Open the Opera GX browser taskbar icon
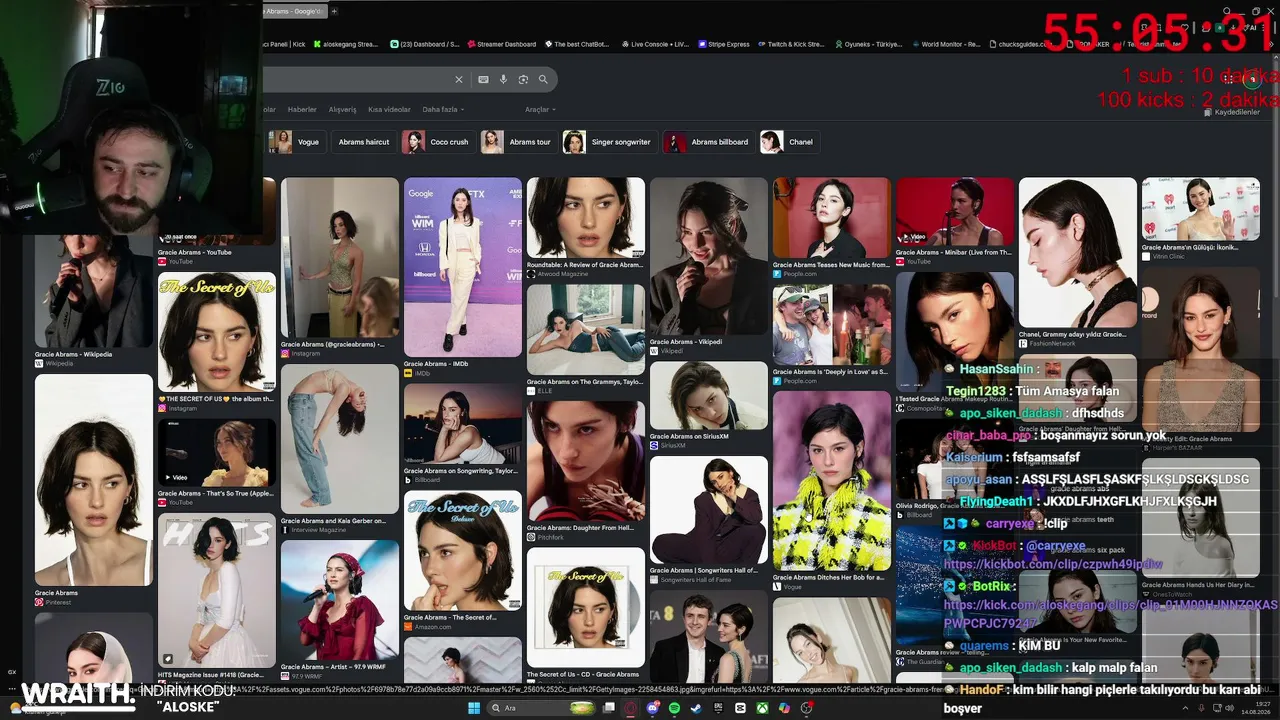The width and height of the screenshot is (1280, 720). tap(631, 708)
